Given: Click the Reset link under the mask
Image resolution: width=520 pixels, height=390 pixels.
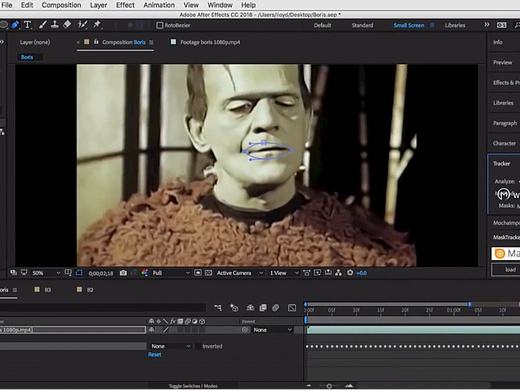Looking at the screenshot, I should (155, 355).
